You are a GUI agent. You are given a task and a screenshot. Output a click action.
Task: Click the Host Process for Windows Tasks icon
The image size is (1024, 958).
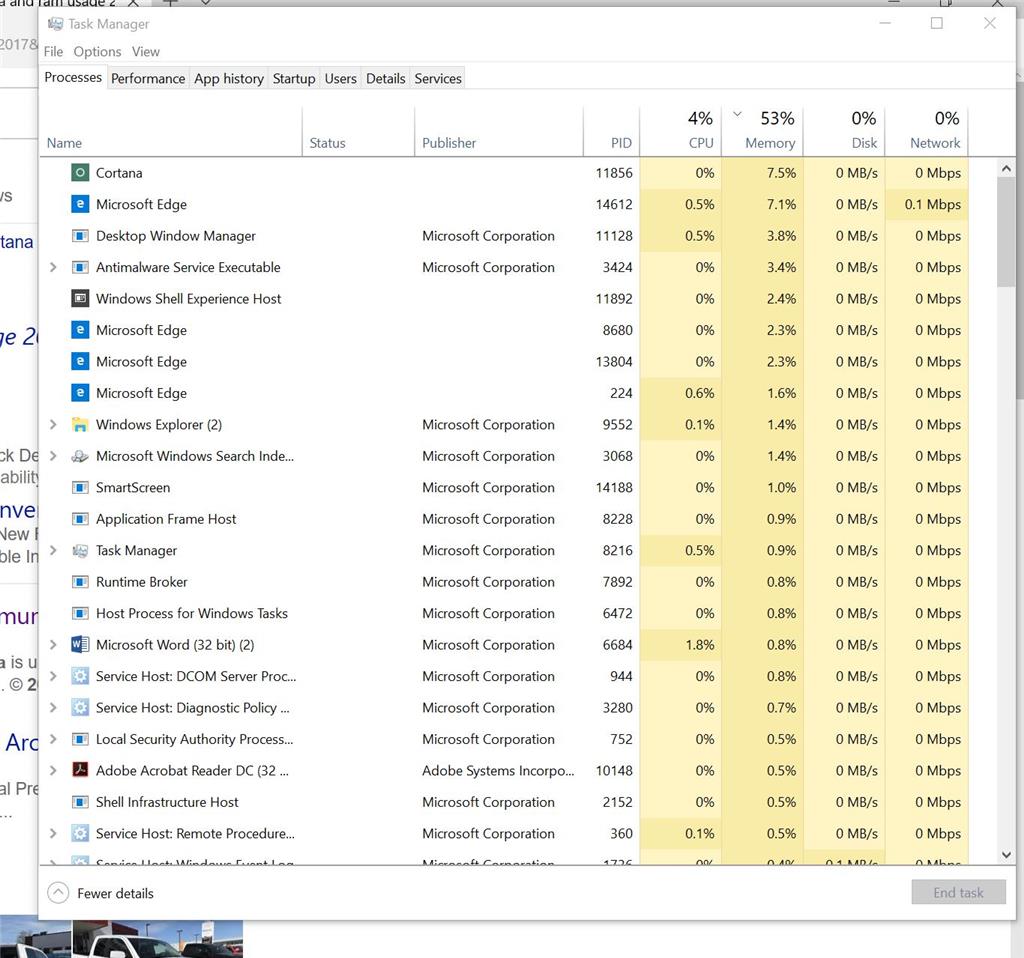[80, 613]
